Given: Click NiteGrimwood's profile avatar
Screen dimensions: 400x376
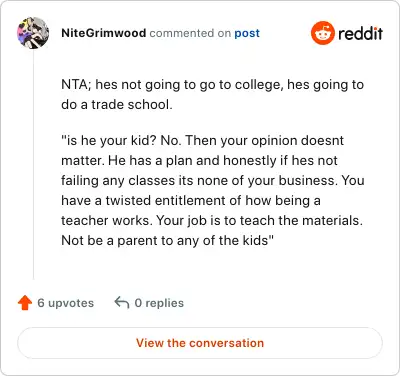Looking at the screenshot, I should coord(33,33).
